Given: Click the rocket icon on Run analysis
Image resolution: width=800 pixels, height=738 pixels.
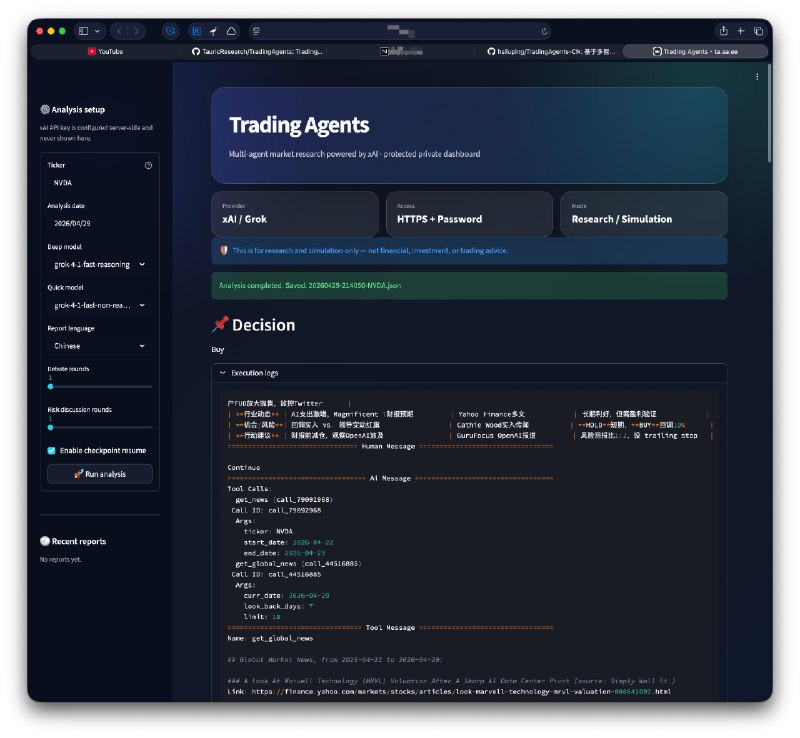Looking at the screenshot, I should pos(78,473).
